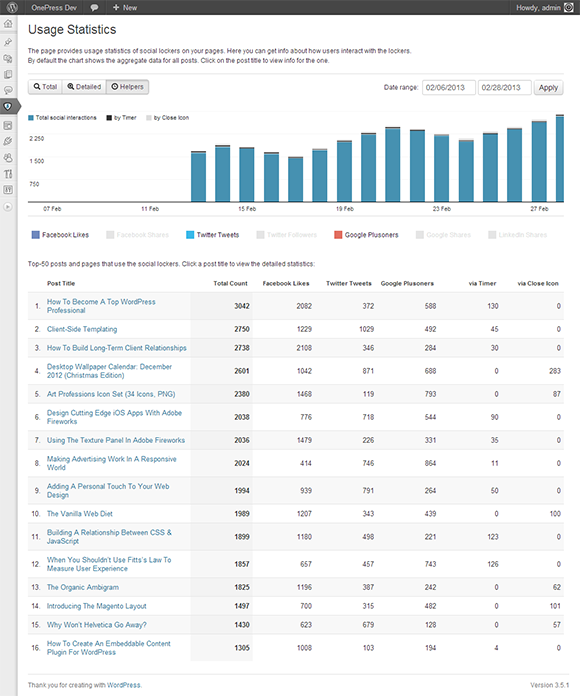Viewport: 580px width, 696px height.
Task: Switch to the Detailed chart view
Action: [x=84, y=87]
